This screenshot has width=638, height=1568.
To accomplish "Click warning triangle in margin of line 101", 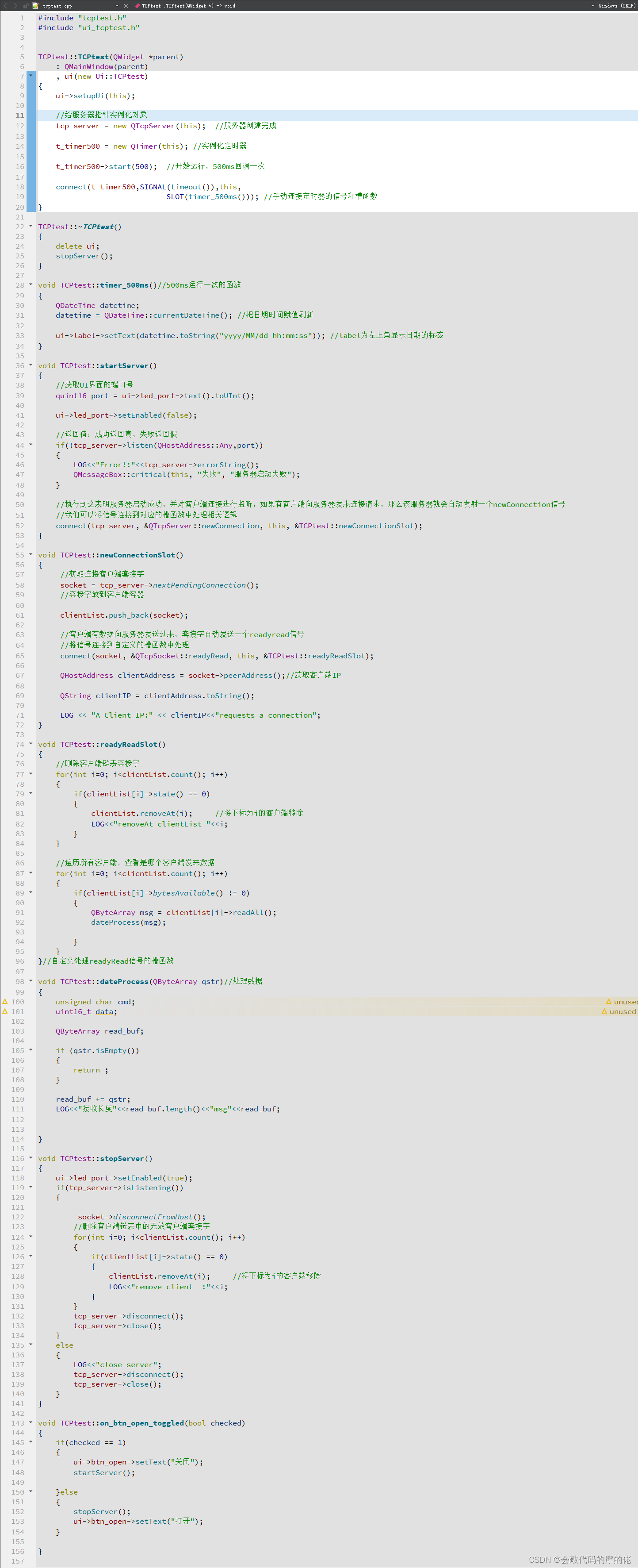I will point(5,1011).
